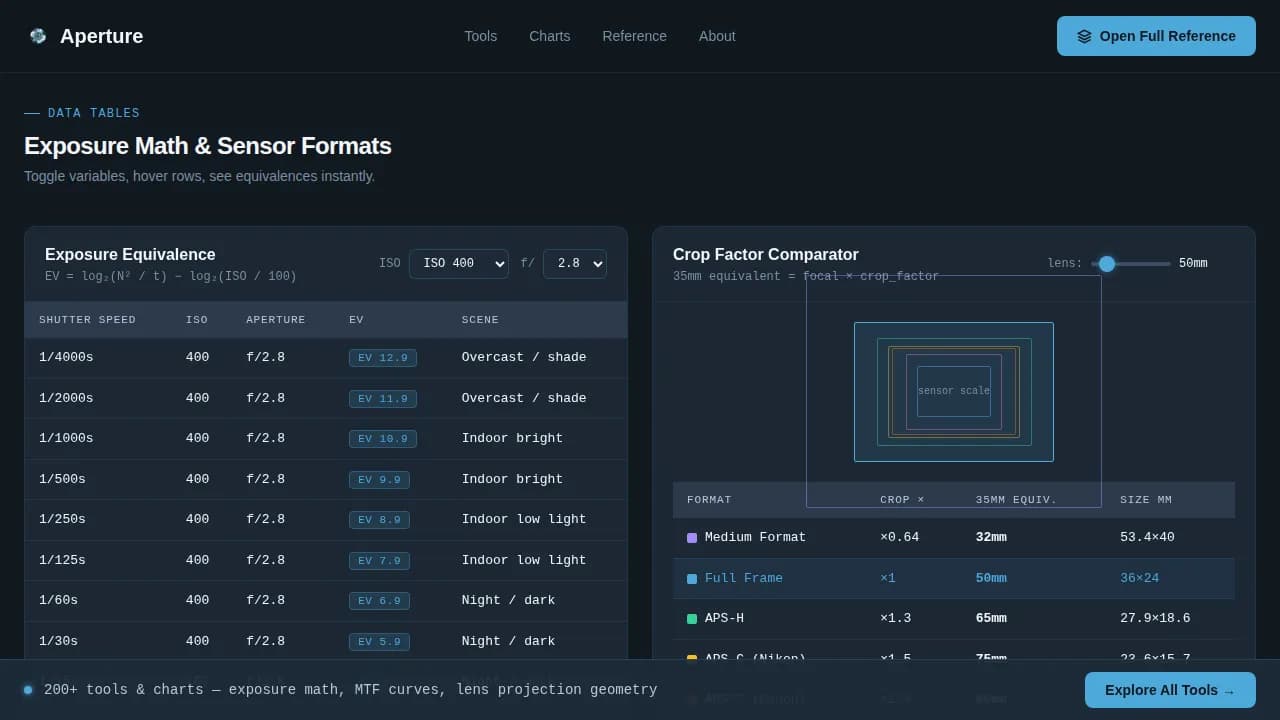Go to the About page
This screenshot has height=720, width=1280.
coord(717,36)
